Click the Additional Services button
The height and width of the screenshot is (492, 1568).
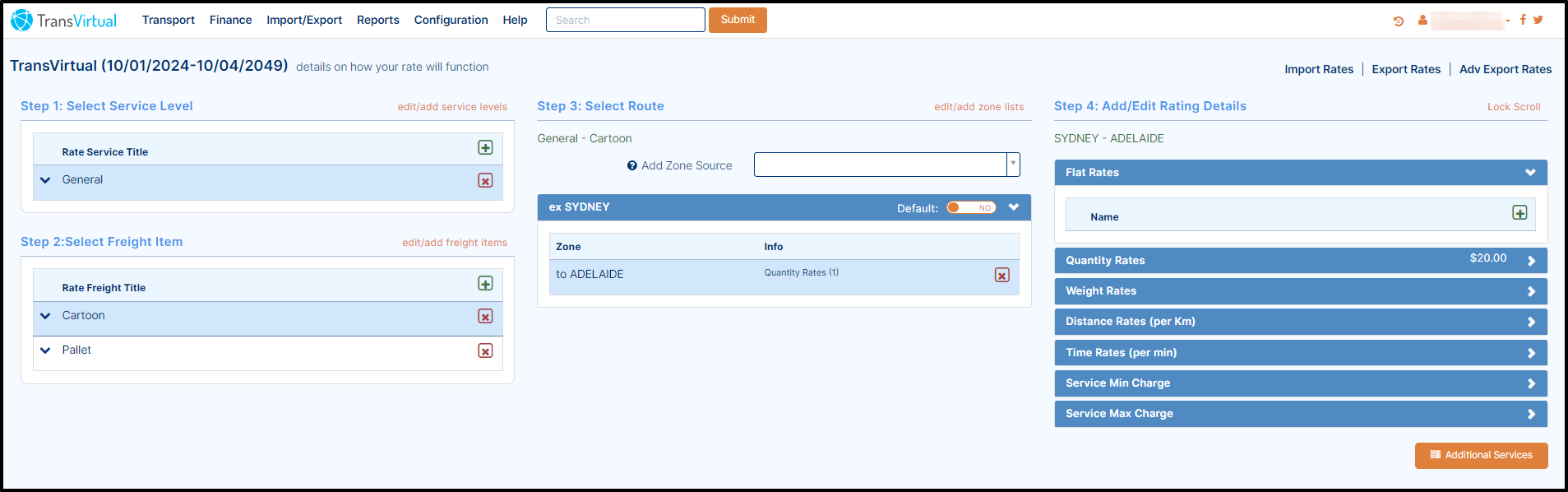[x=1481, y=455]
